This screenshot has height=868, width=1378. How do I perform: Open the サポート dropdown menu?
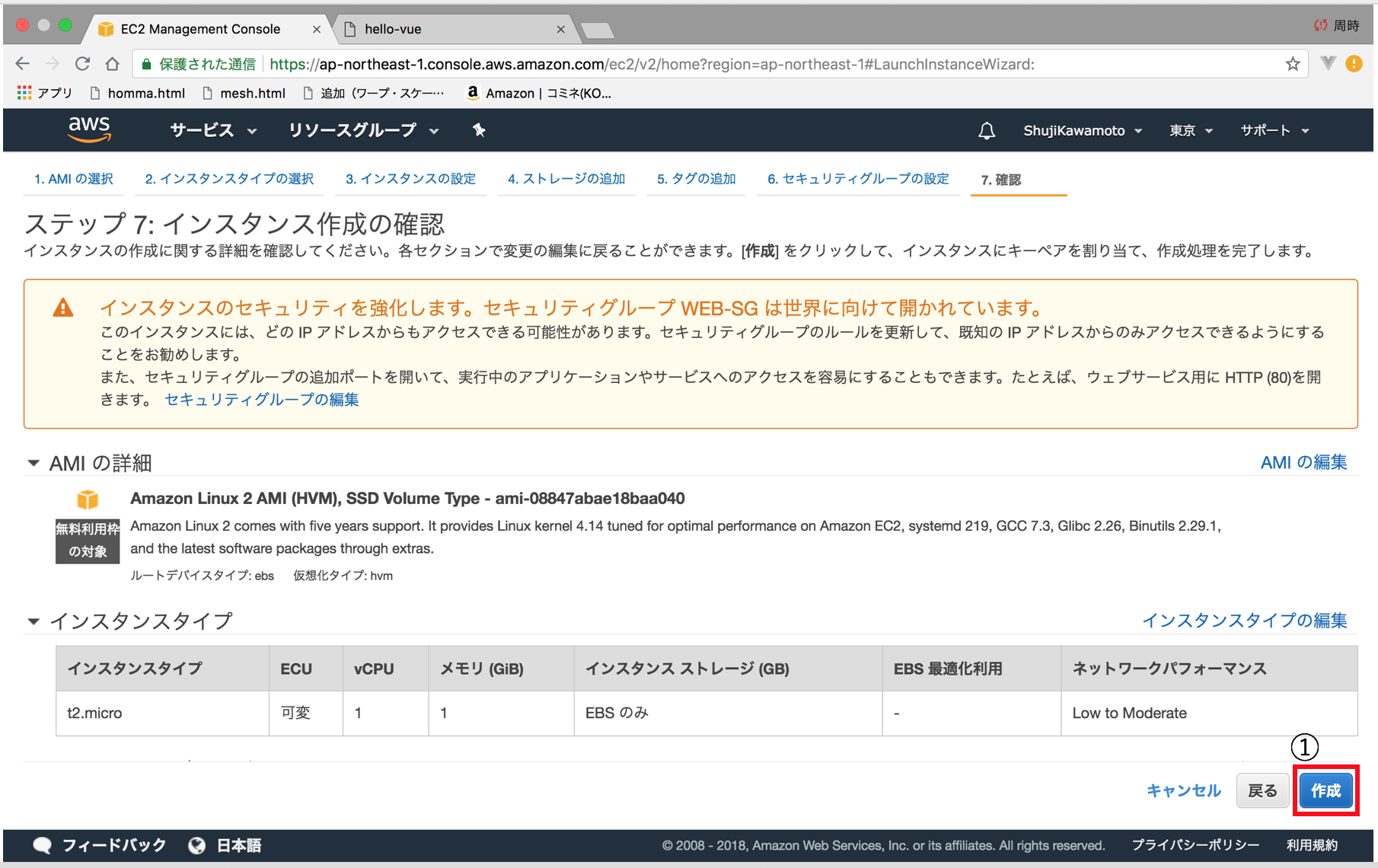[1275, 130]
